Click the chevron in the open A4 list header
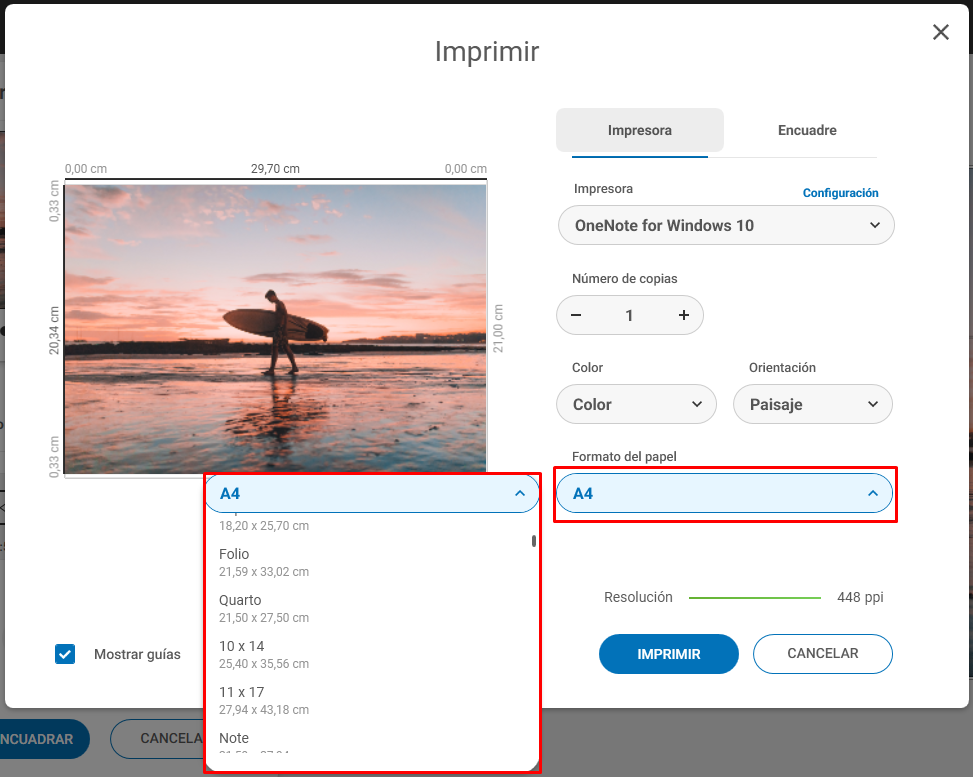The width and height of the screenshot is (973, 777). [x=520, y=493]
